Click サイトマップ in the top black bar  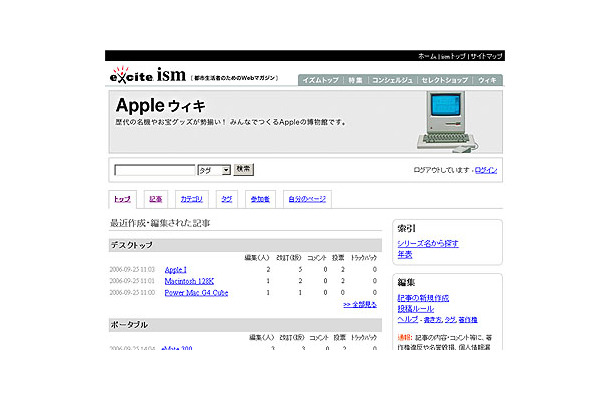[486, 56]
